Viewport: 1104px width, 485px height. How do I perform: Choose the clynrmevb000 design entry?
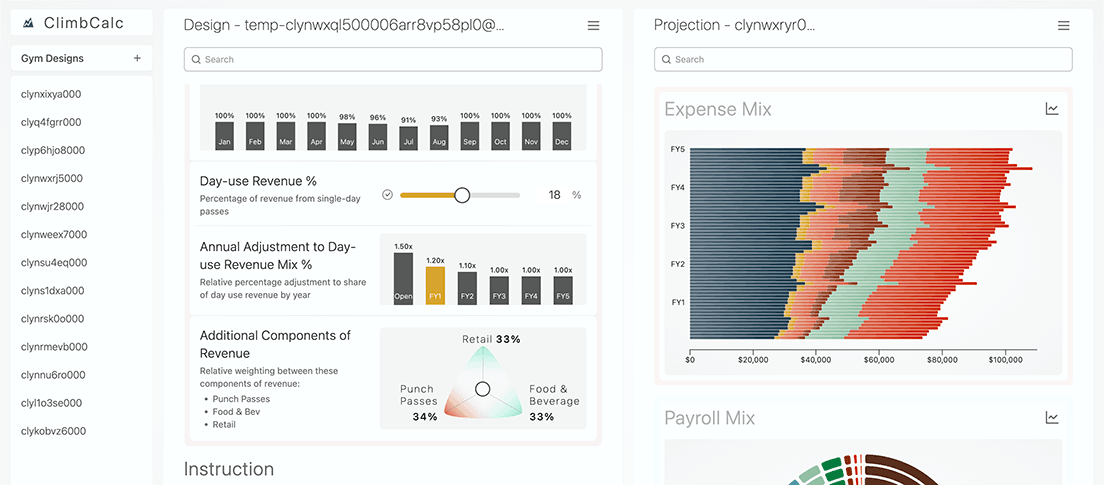(x=54, y=347)
